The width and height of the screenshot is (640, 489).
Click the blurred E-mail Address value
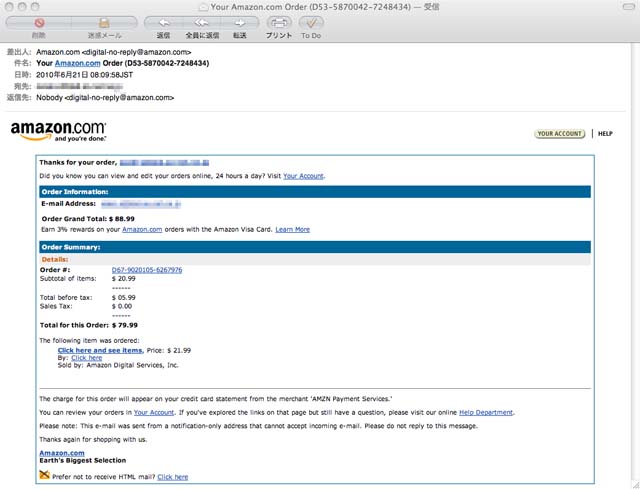(x=141, y=204)
